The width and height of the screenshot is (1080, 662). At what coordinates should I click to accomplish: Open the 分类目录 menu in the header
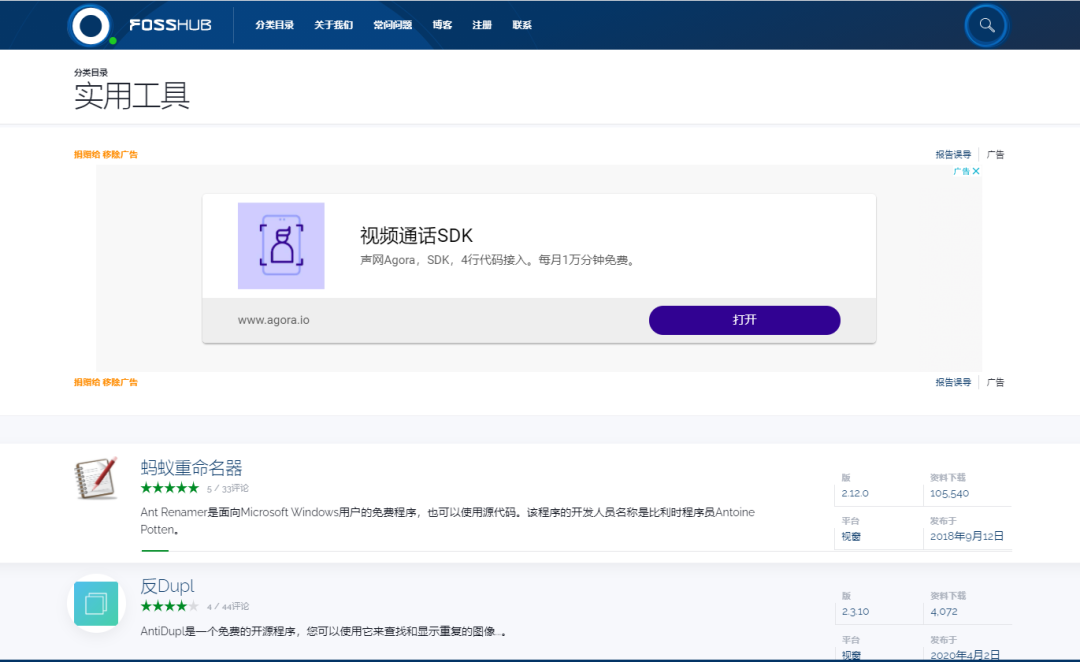point(274,25)
